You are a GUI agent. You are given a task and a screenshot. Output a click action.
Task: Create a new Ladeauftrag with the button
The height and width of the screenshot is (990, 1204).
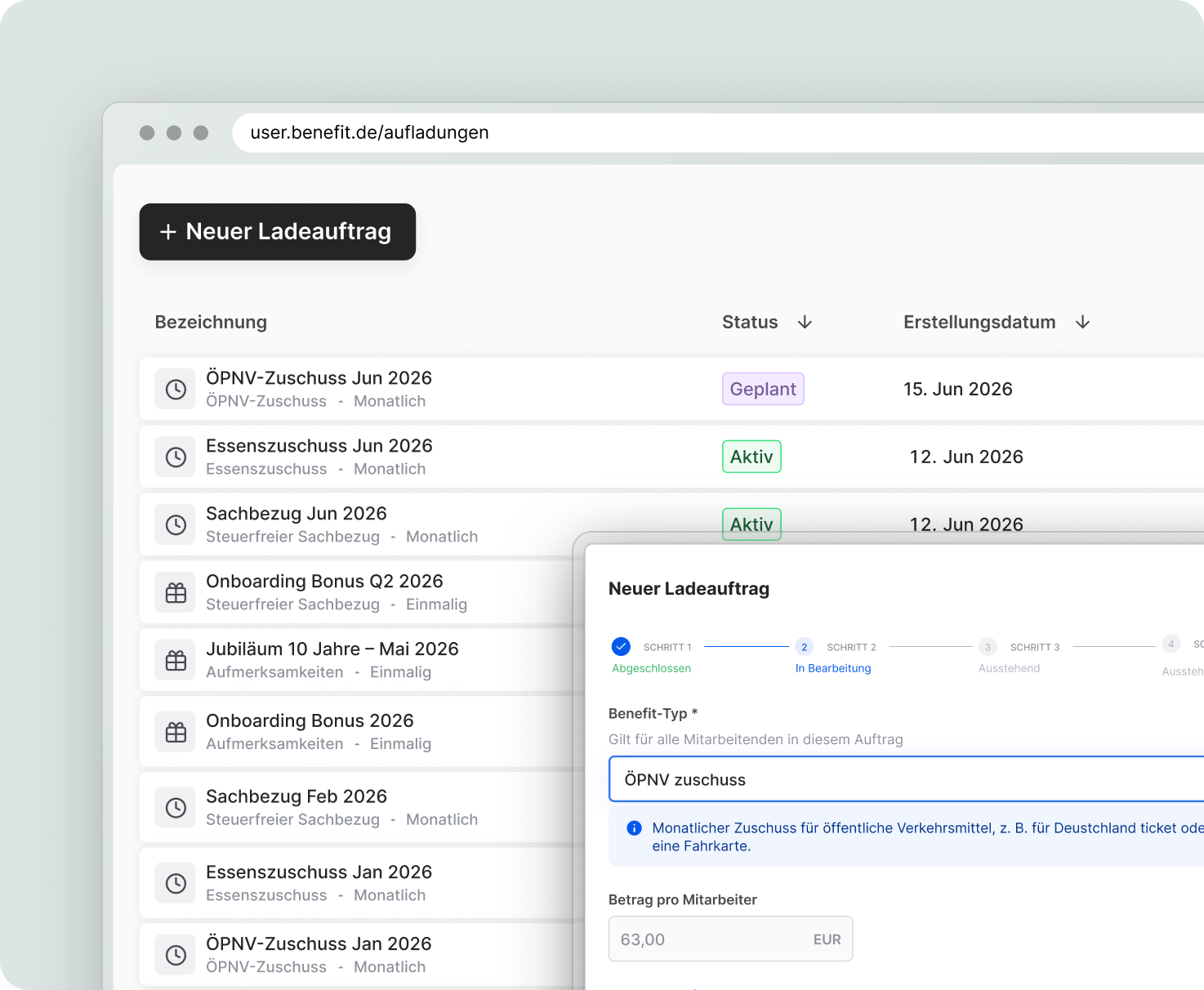click(278, 232)
